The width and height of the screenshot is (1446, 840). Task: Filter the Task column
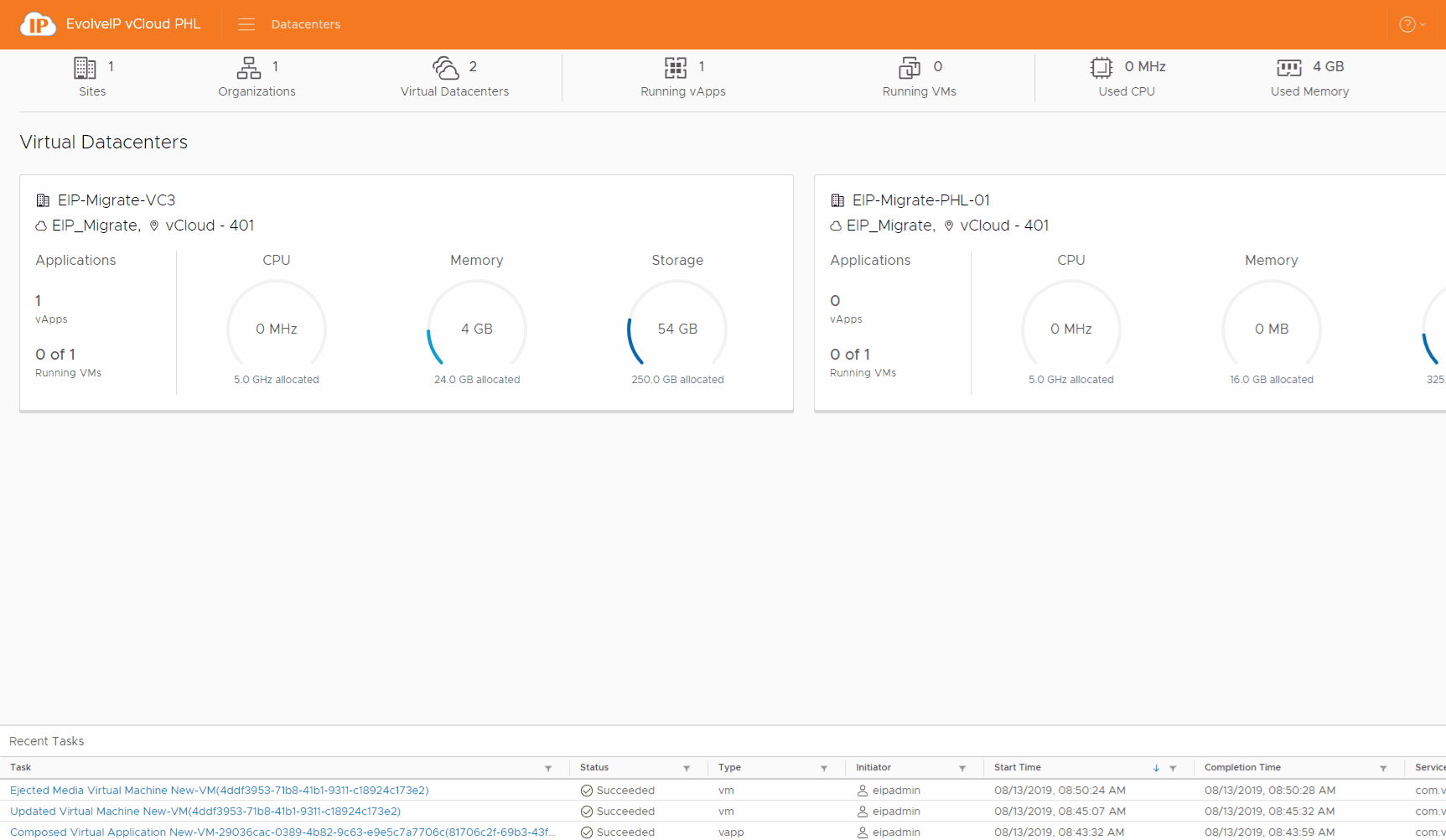point(548,768)
